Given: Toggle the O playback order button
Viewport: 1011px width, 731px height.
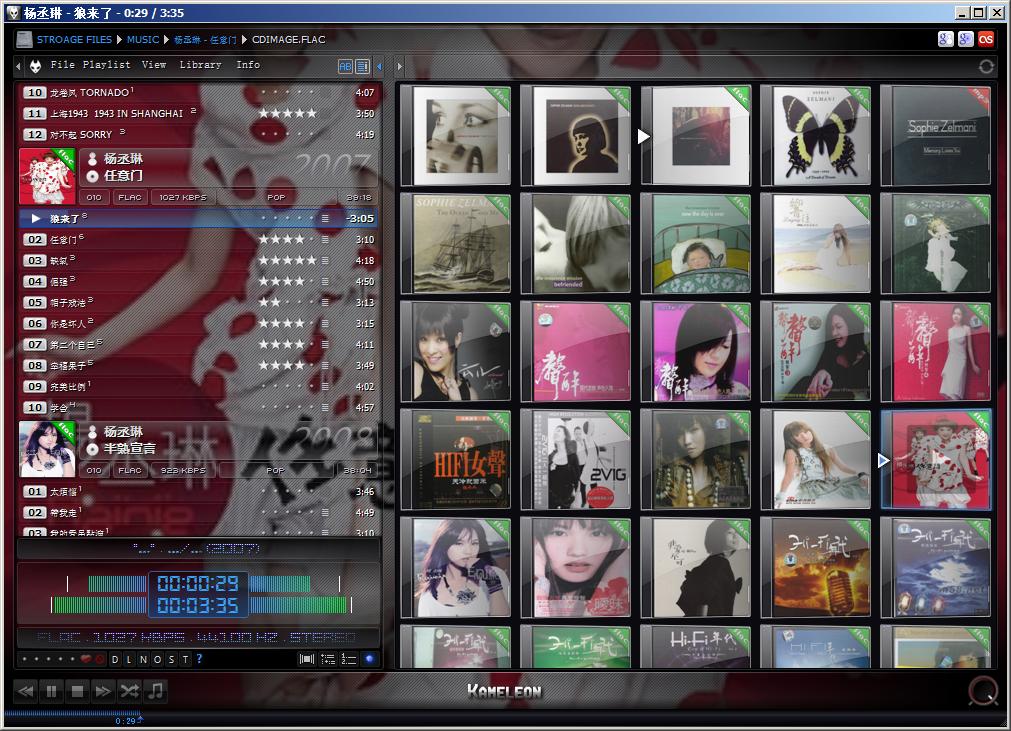Looking at the screenshot, I should pos(157,659).
